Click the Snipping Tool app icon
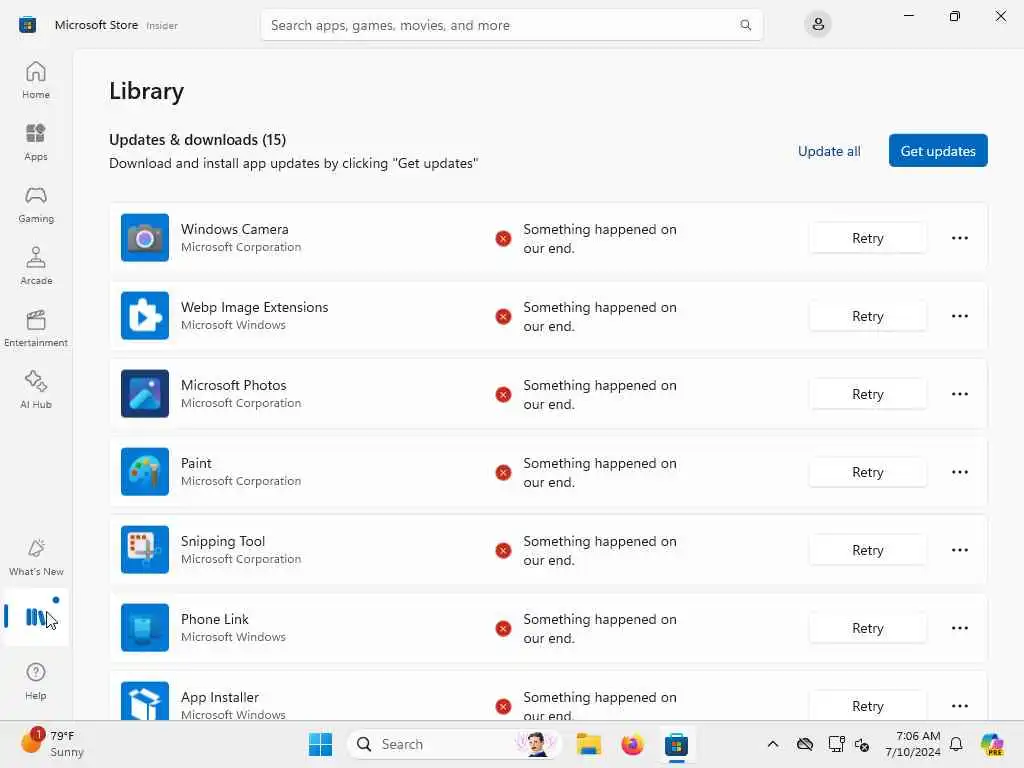 point(145,550)
